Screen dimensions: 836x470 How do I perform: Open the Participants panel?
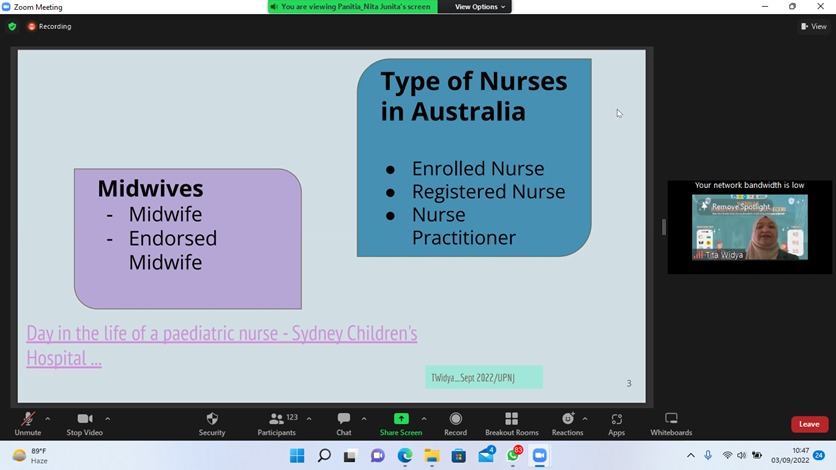276,419
